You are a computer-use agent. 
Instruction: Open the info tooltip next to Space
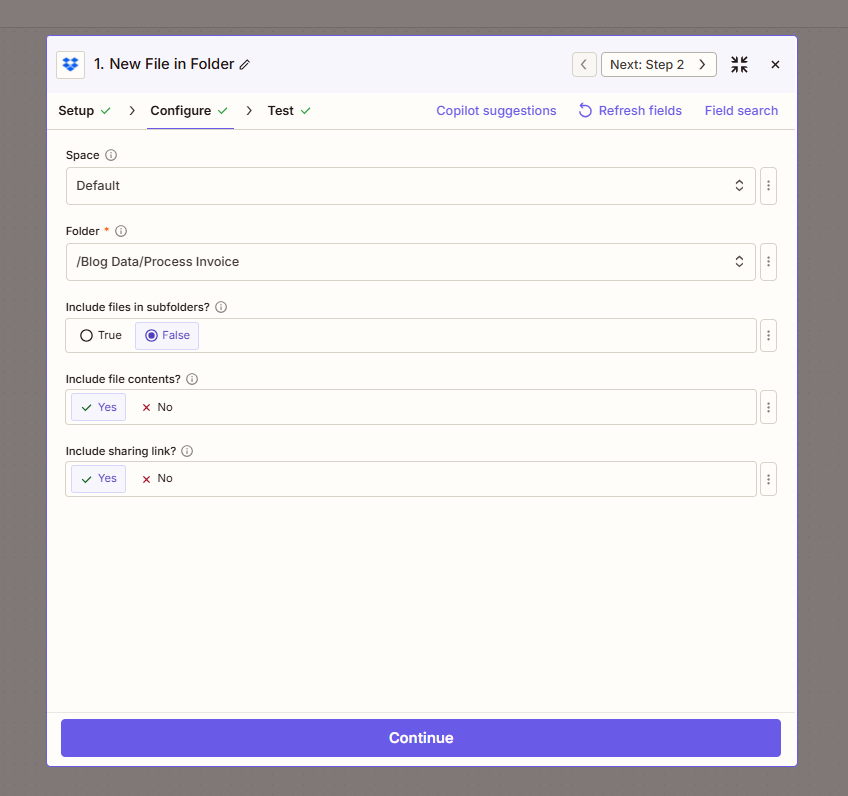[x=110, y=155]
